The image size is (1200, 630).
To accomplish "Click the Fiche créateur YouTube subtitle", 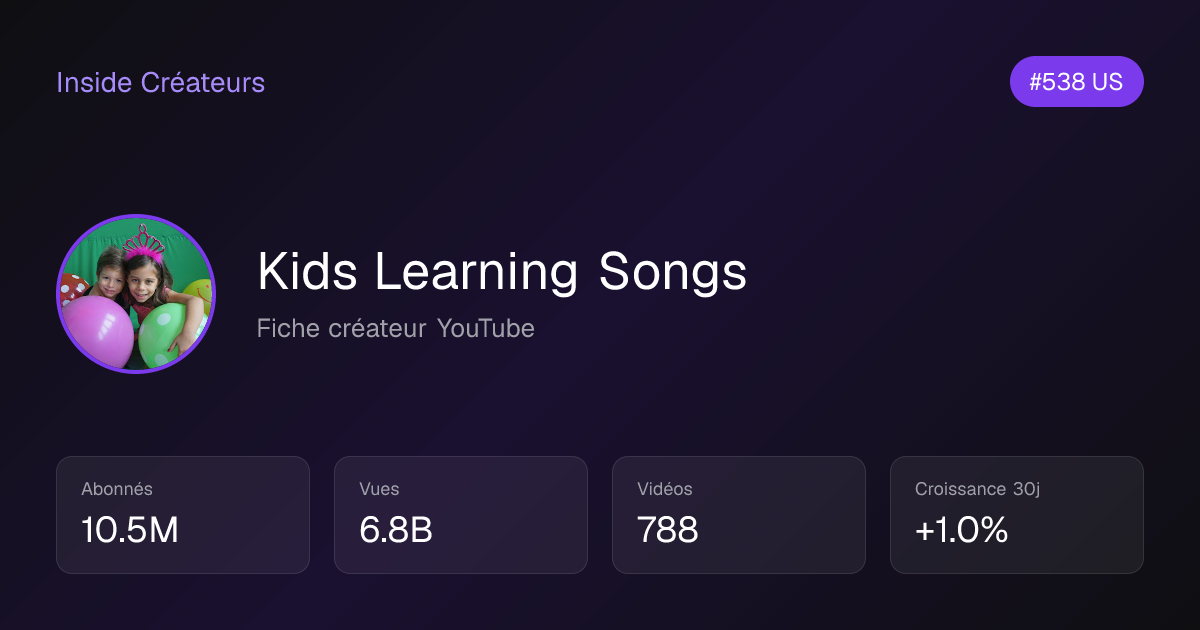I will pyautogui.click(x=395, y=328).
